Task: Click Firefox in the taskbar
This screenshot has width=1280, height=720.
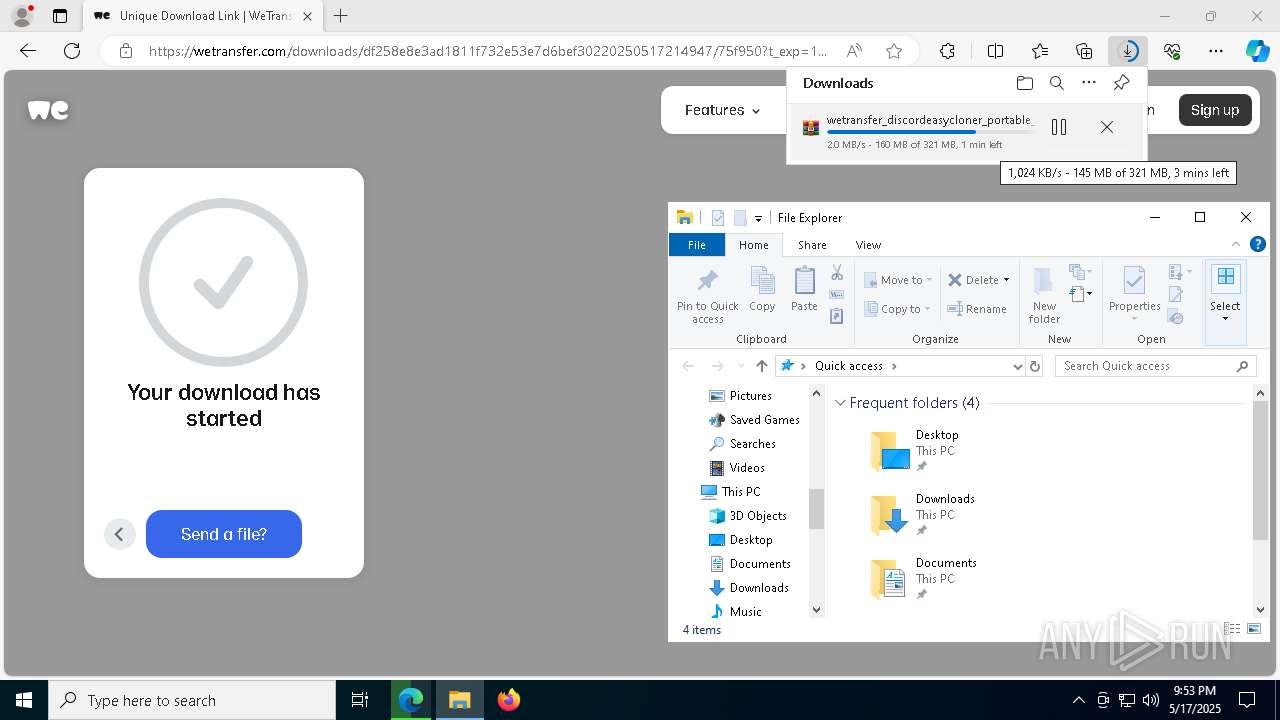Action: click(x=509, y=700)
